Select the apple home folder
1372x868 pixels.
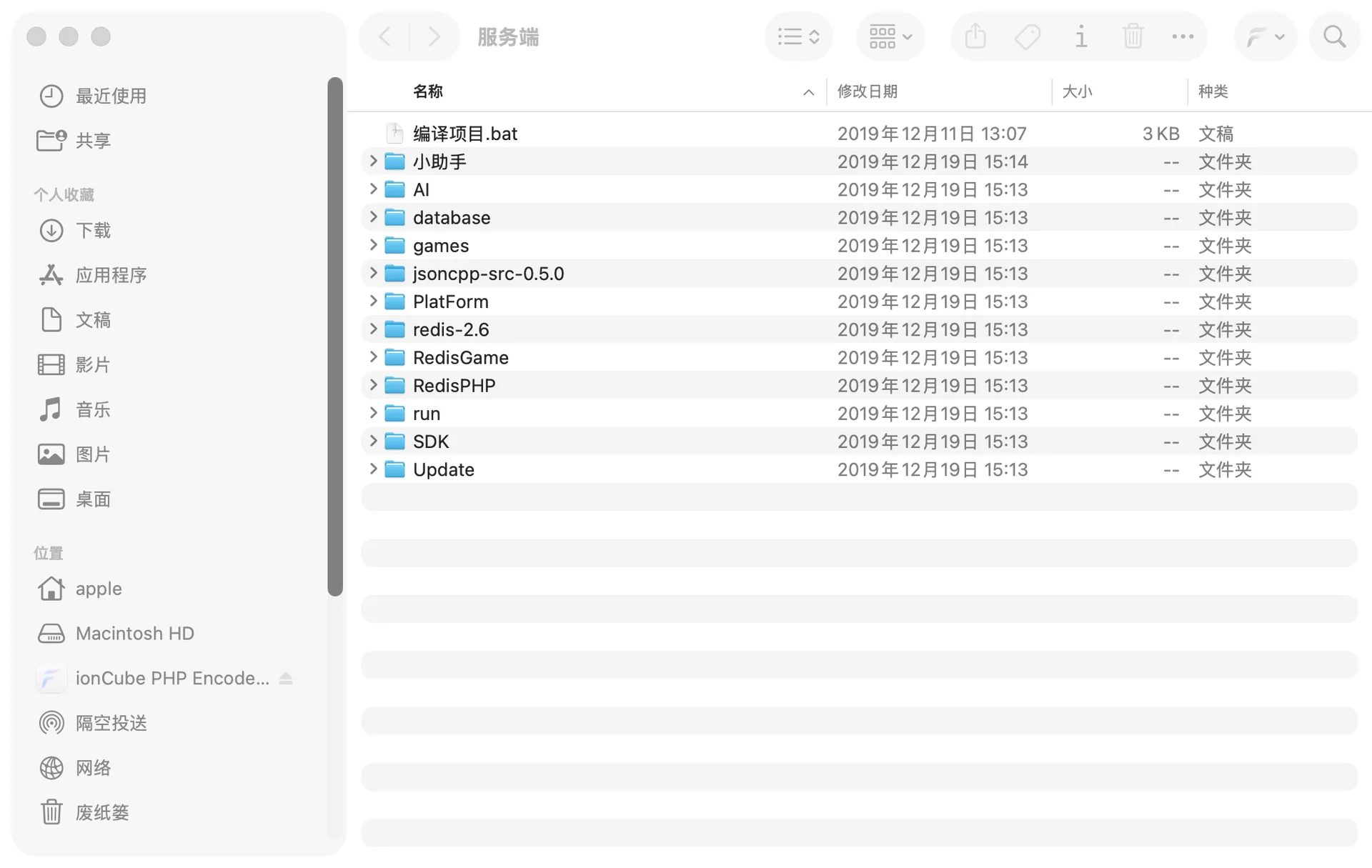pyautogui.click(x=80, y=589)
